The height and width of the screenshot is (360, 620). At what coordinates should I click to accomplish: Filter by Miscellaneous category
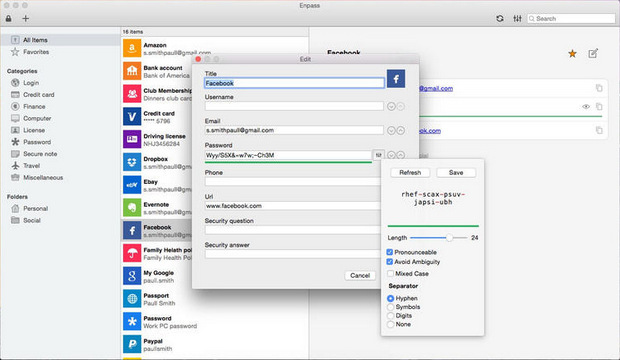pos(43,178)
